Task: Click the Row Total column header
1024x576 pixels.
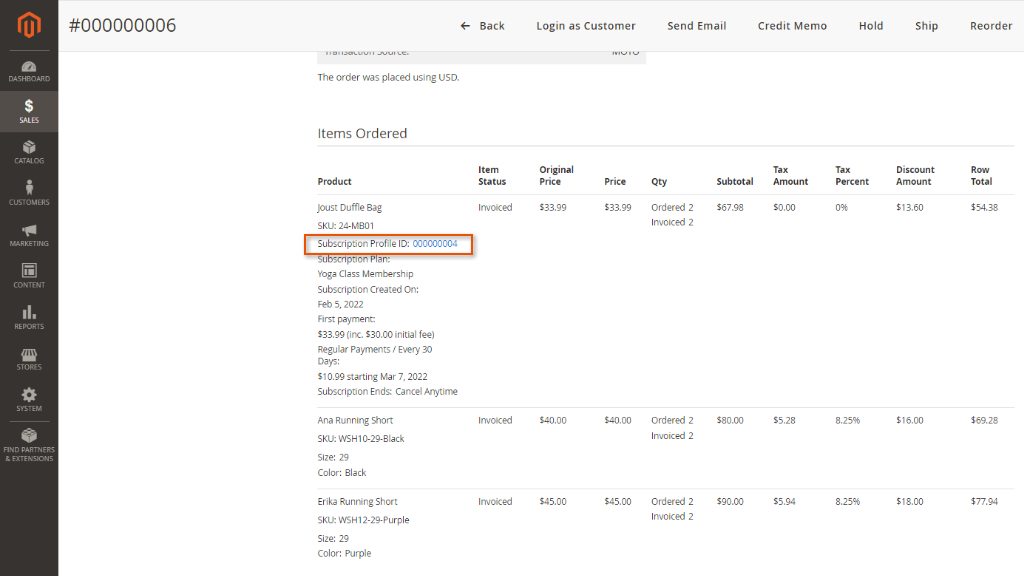Action: 981,176
